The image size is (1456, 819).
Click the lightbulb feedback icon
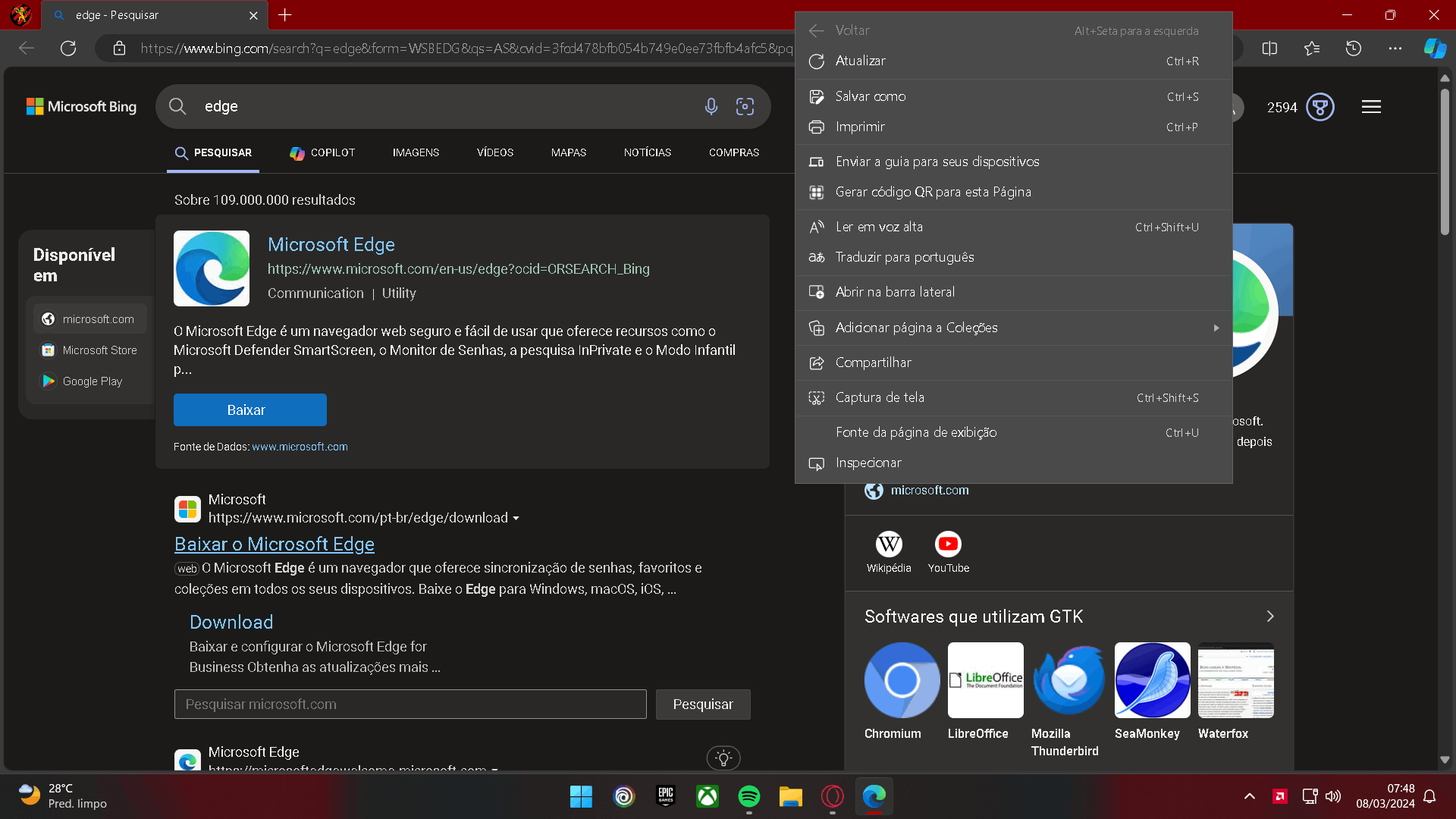tap(723, 758)
